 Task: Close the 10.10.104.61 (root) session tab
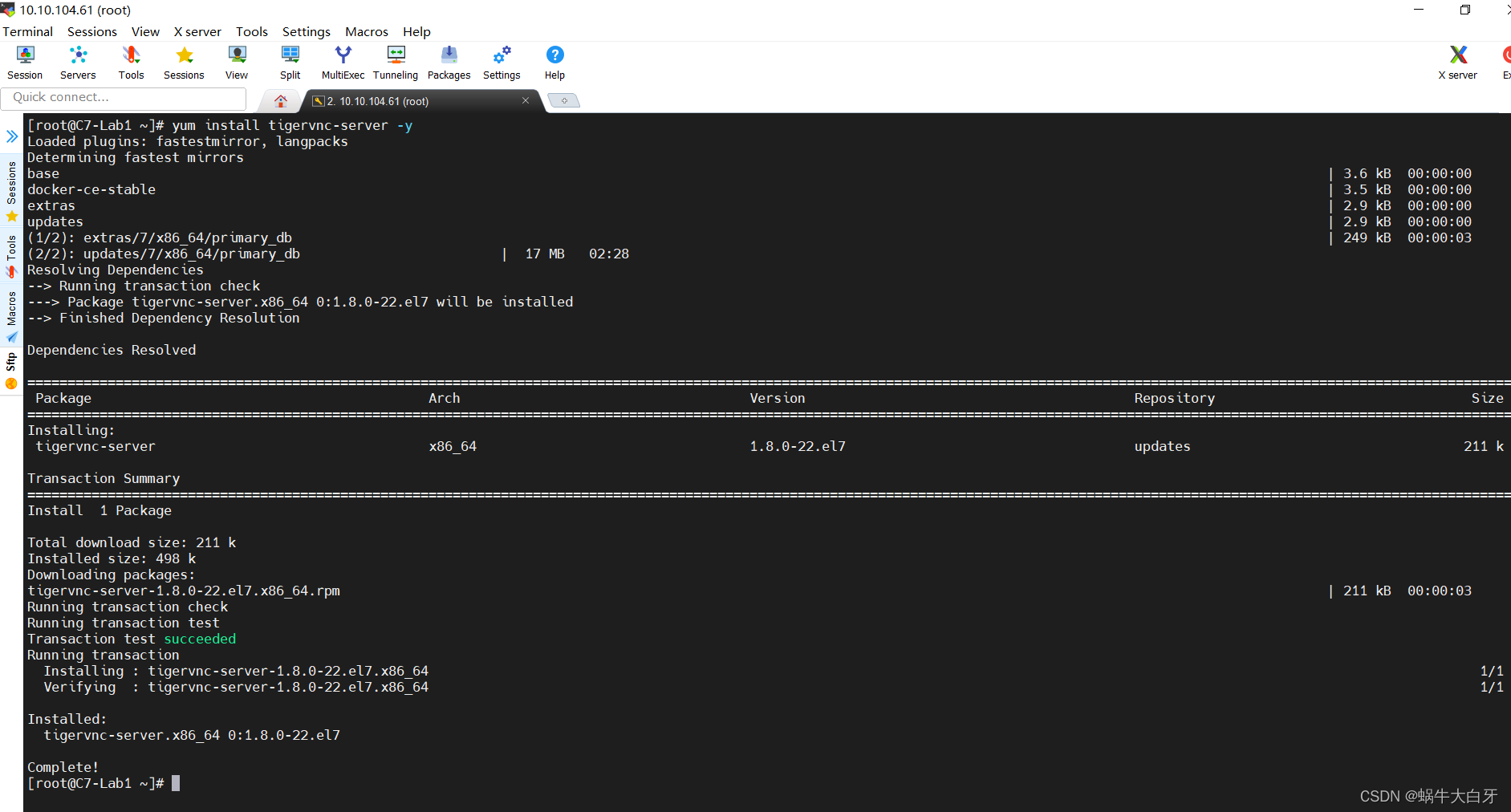(526, 100)
